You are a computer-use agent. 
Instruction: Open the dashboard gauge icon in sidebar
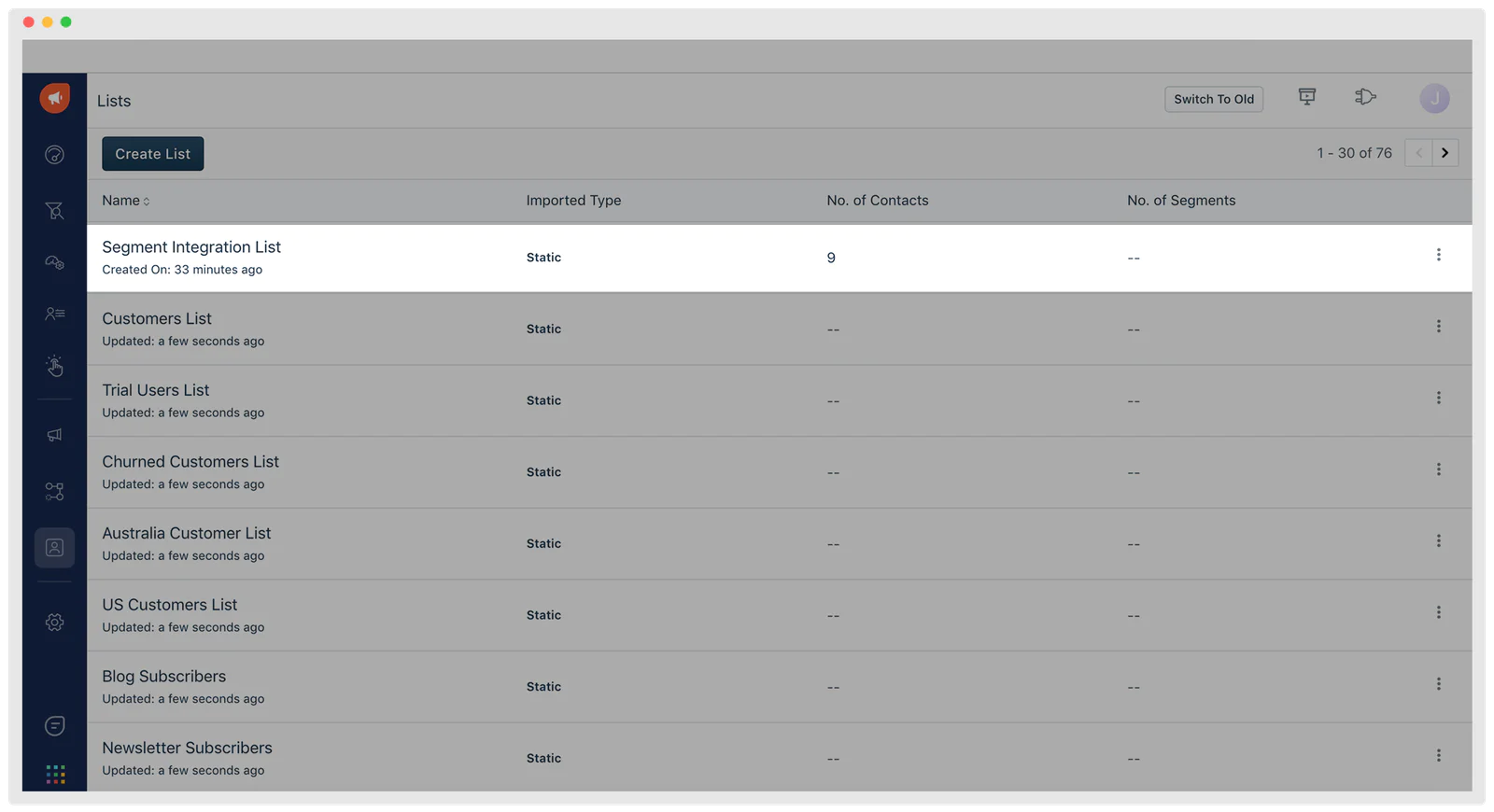pos(55,155)
